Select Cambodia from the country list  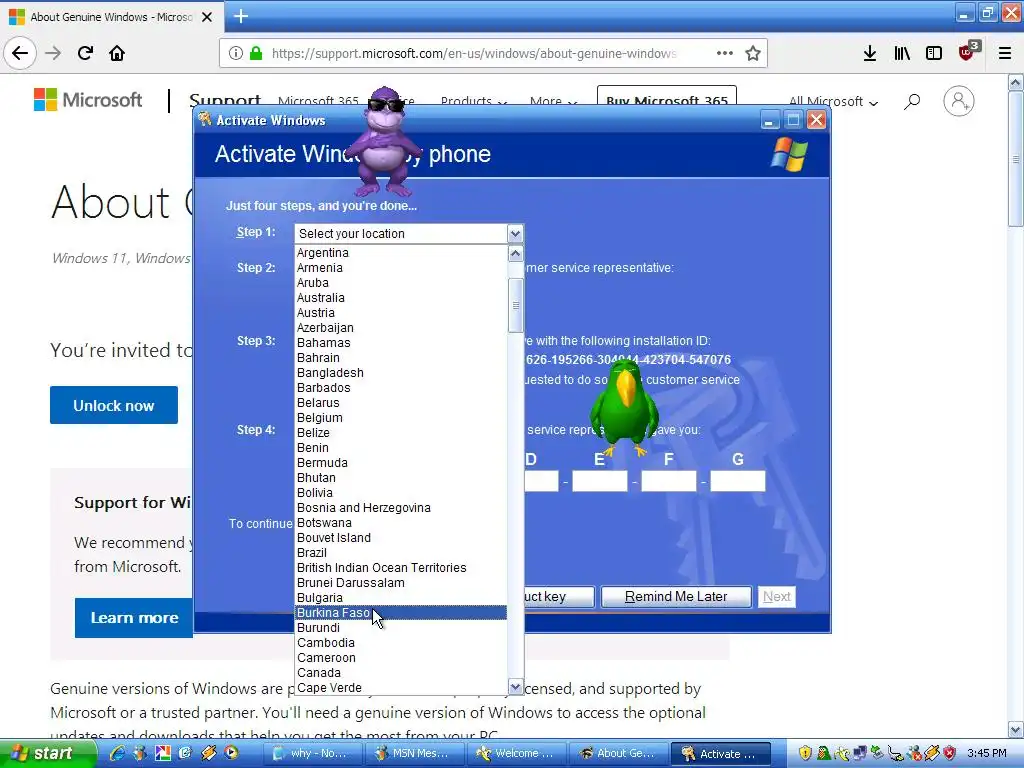(400, 643)
